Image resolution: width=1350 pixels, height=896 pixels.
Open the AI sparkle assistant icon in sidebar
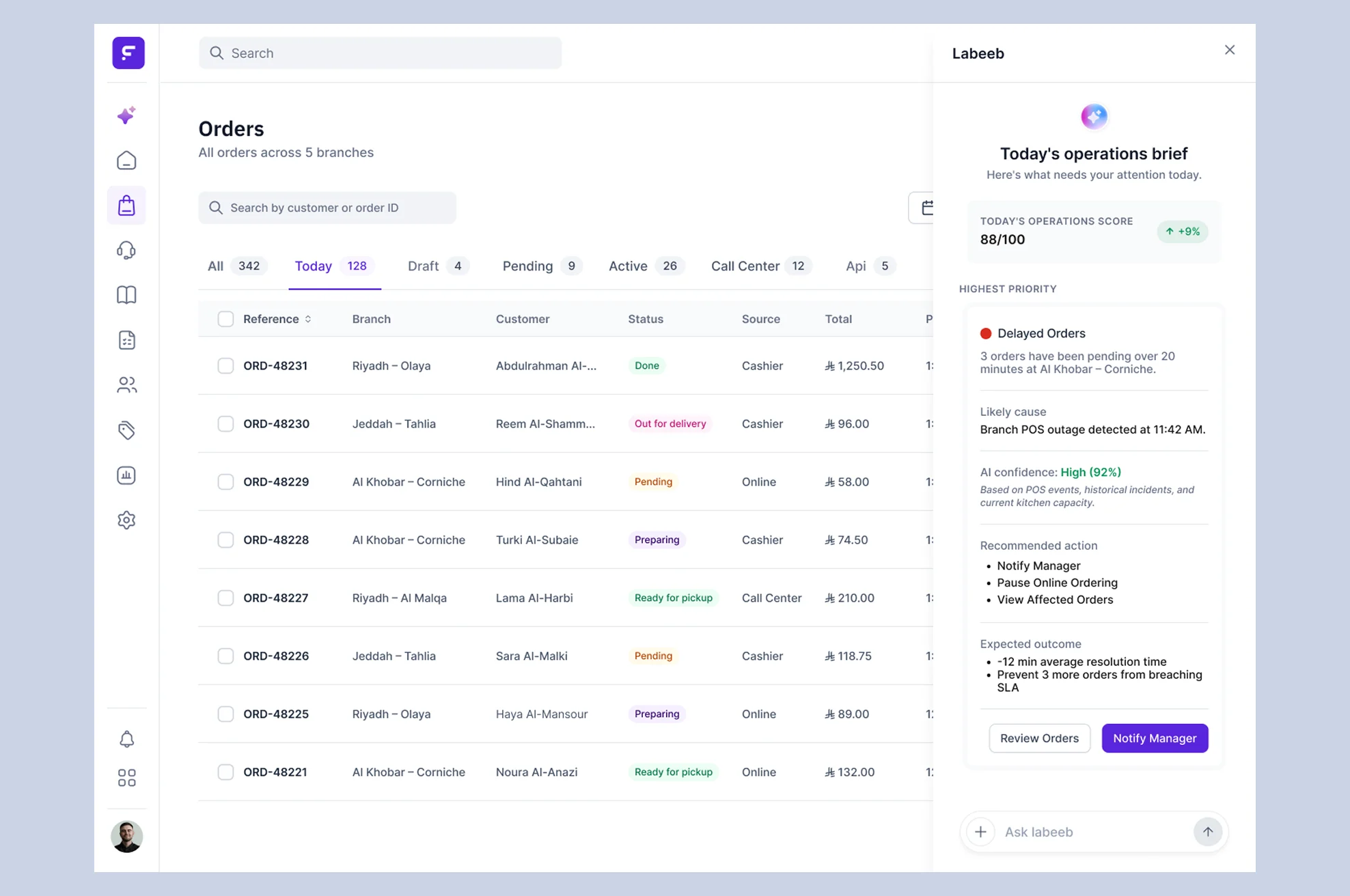tap(126, 115)
